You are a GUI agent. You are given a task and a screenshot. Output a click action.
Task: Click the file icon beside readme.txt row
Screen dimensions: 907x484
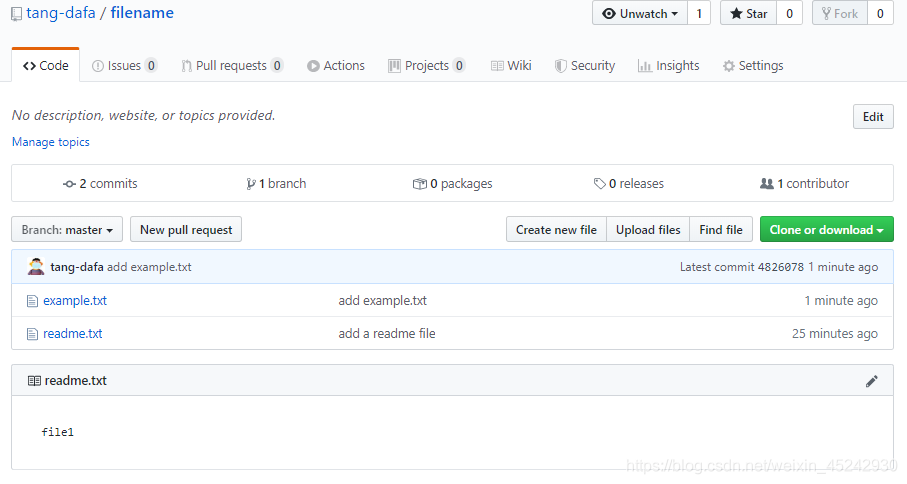click(x=32, y=334)
